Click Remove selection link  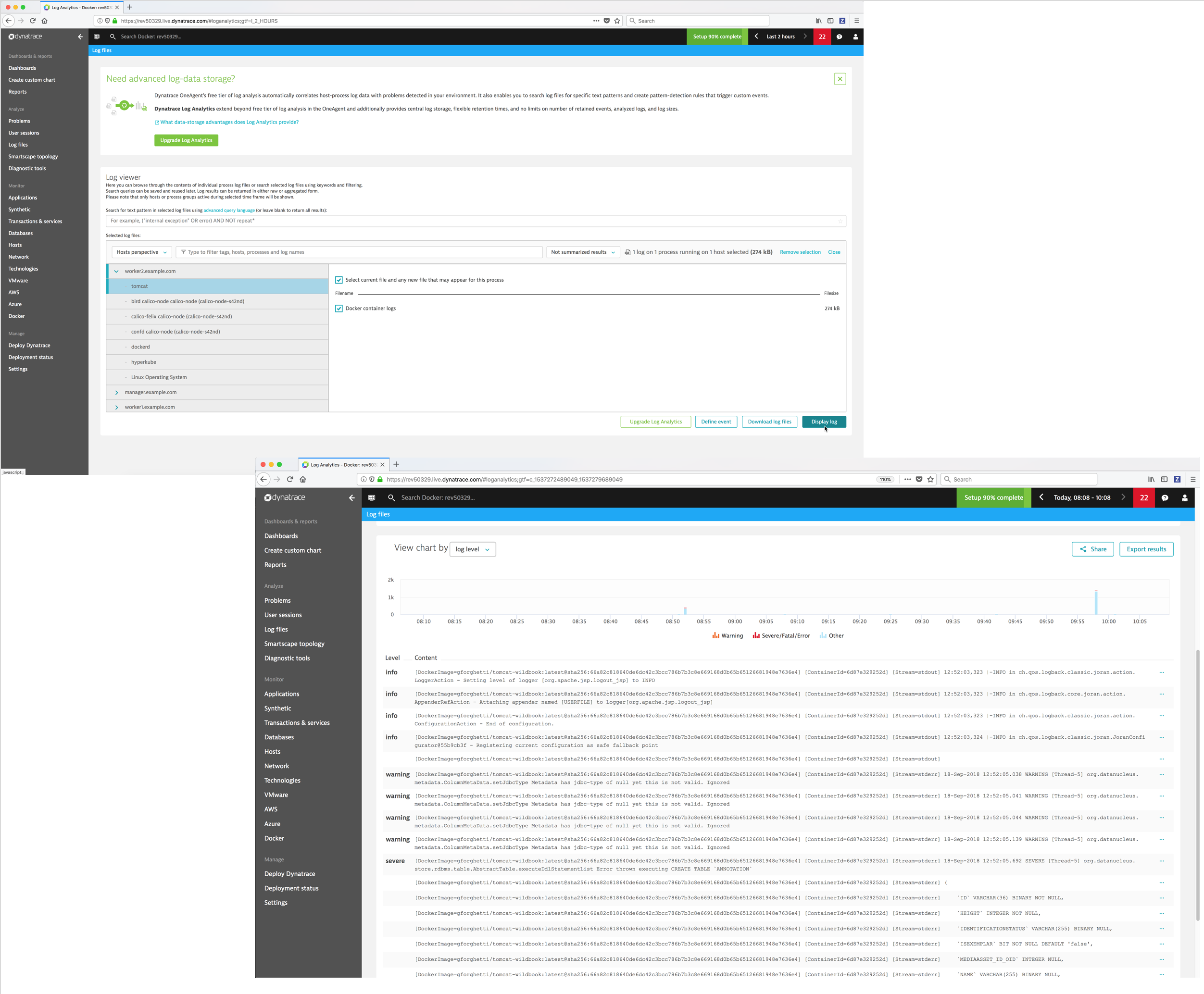coord(800,252)
